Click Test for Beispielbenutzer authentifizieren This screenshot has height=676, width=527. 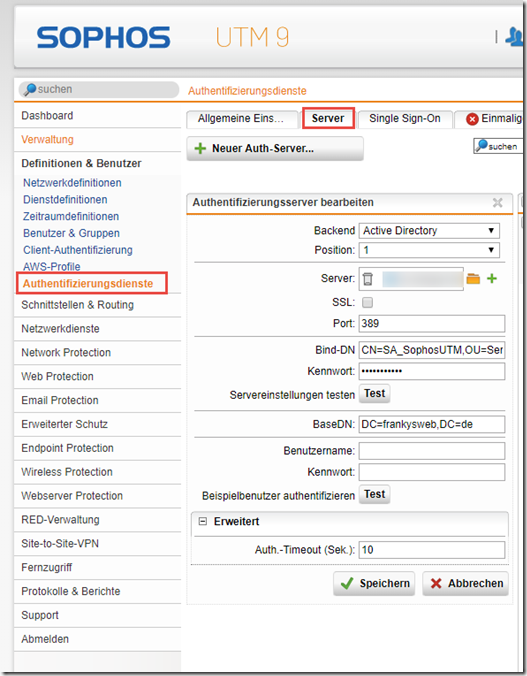374,494
